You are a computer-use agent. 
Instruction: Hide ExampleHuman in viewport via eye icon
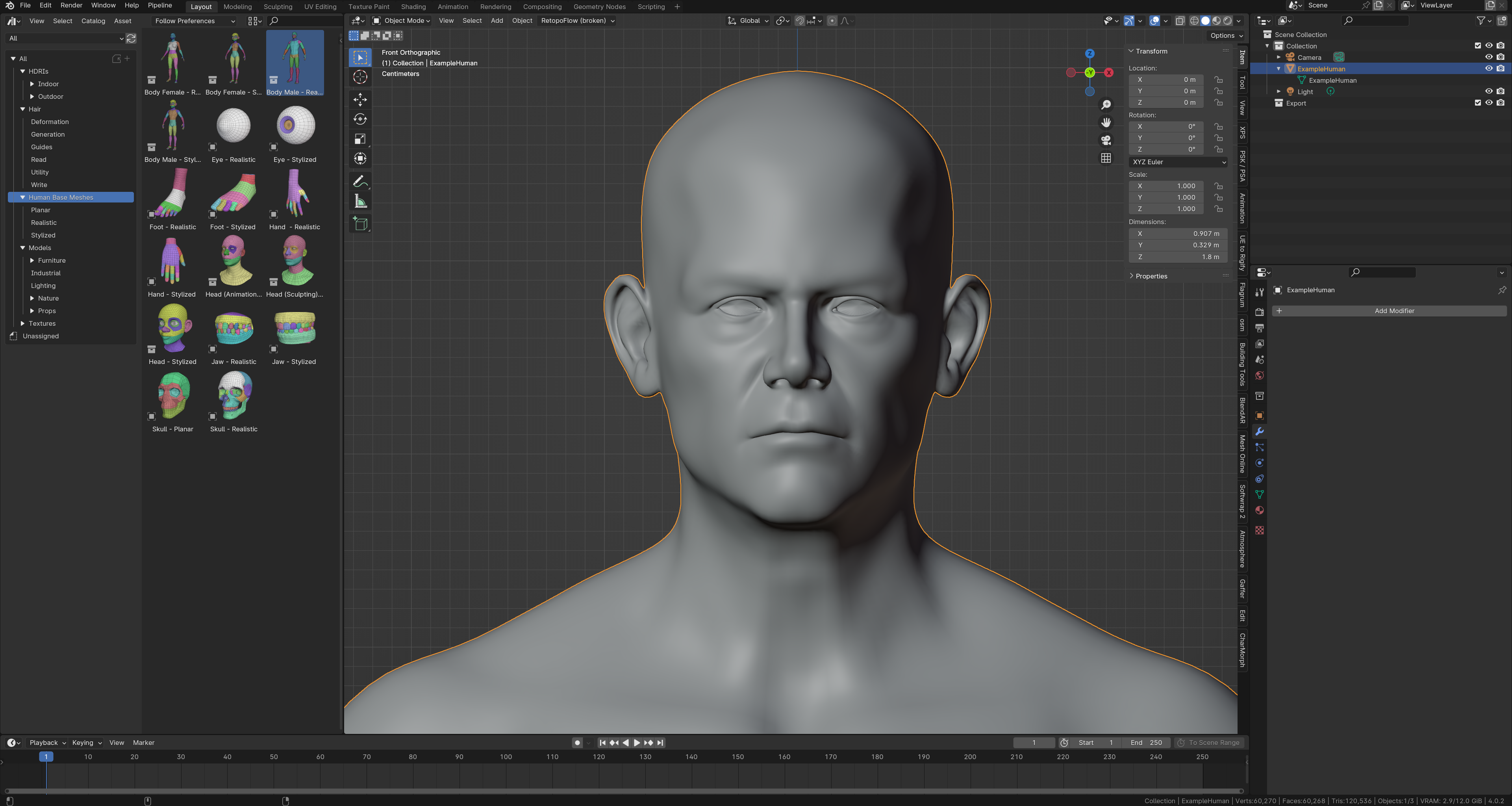click(x=1489, y=69)
